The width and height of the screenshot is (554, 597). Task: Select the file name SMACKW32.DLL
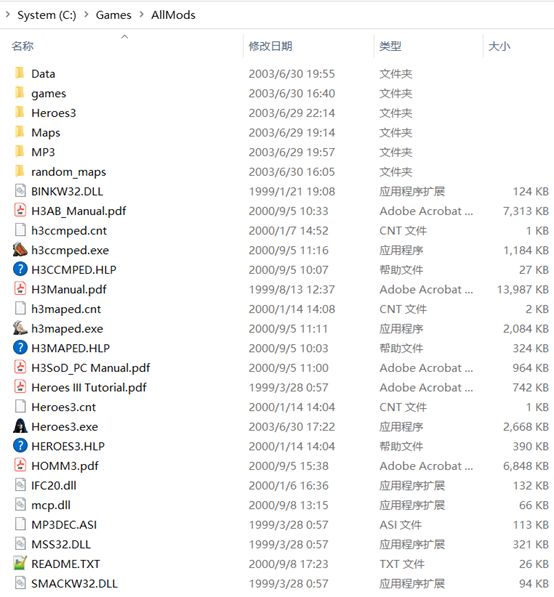pyautogui.click(x=74, y=583)
